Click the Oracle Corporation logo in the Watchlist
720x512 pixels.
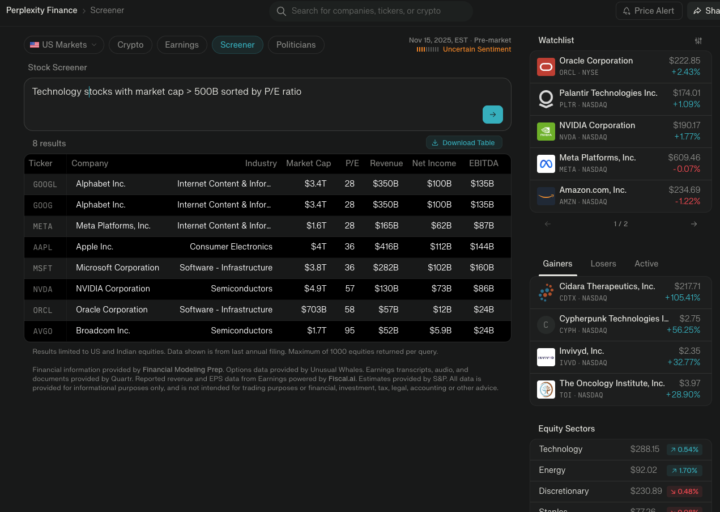(x=546, y=67)
